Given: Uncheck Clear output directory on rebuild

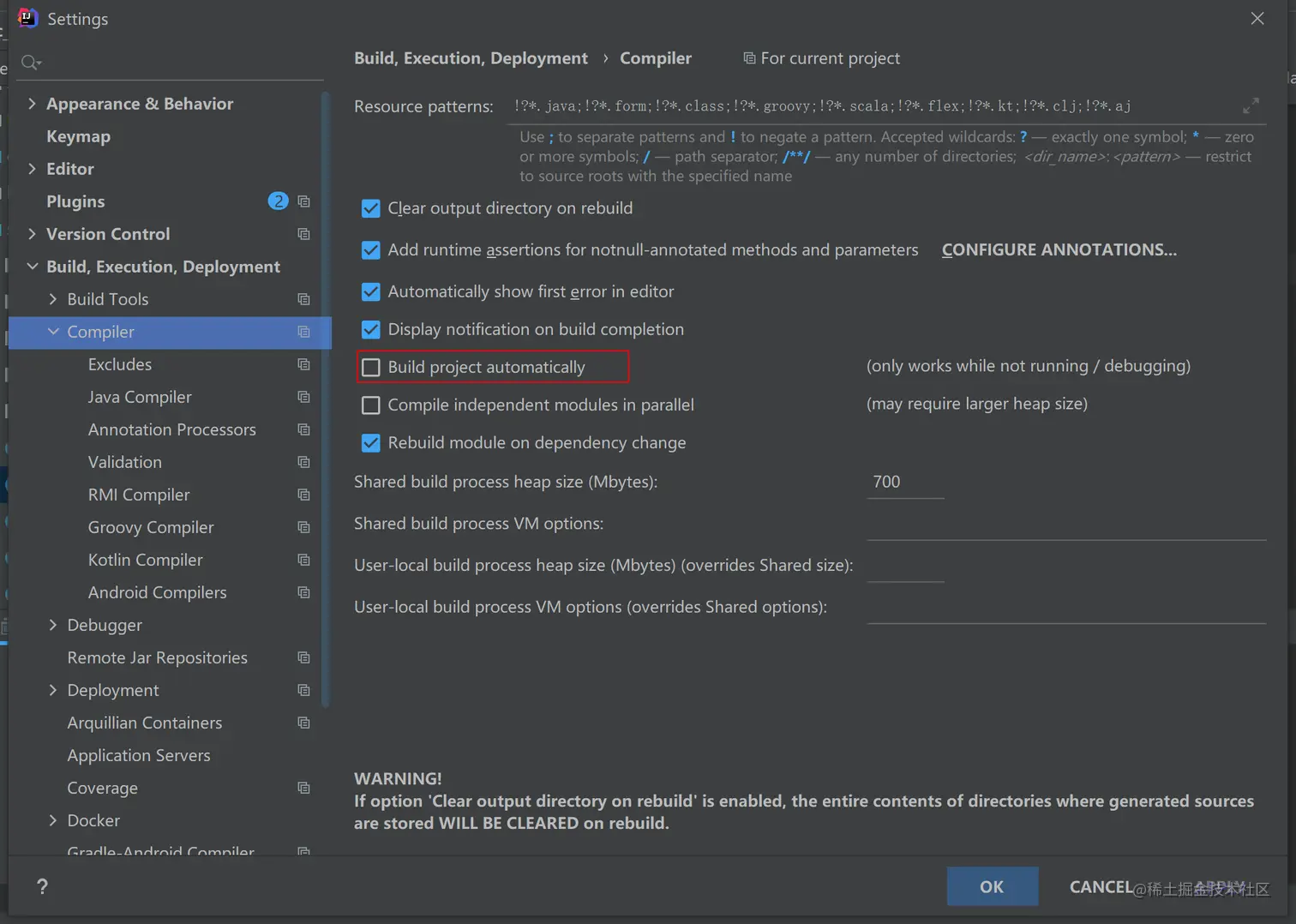Looking at the screenshot, I should click(x=371, y=208).
